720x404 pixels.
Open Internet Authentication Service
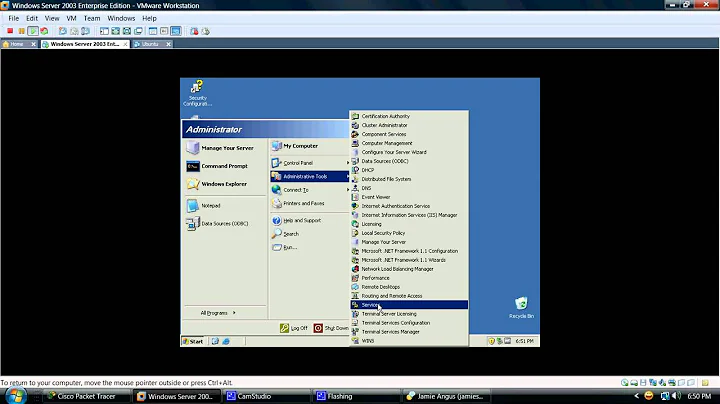tap(409, 206)
